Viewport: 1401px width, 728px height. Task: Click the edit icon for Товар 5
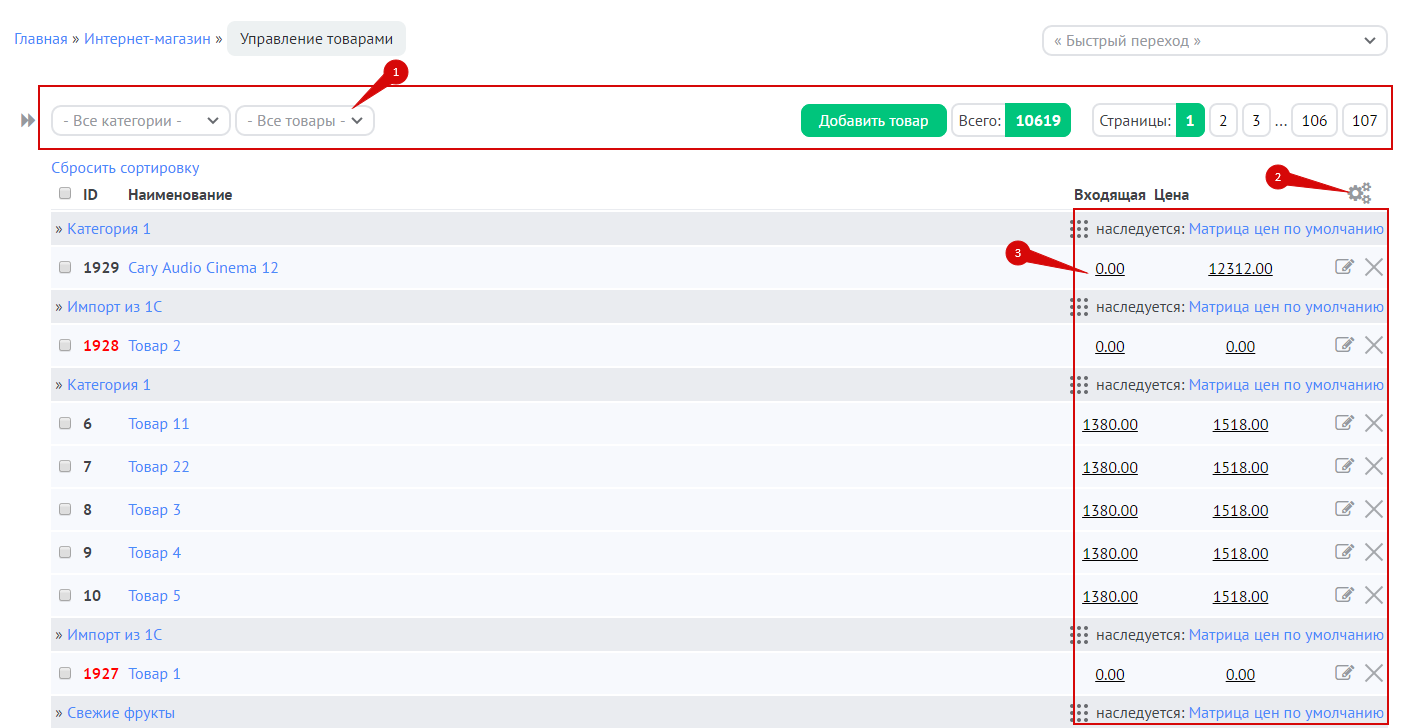[1344, 595]
